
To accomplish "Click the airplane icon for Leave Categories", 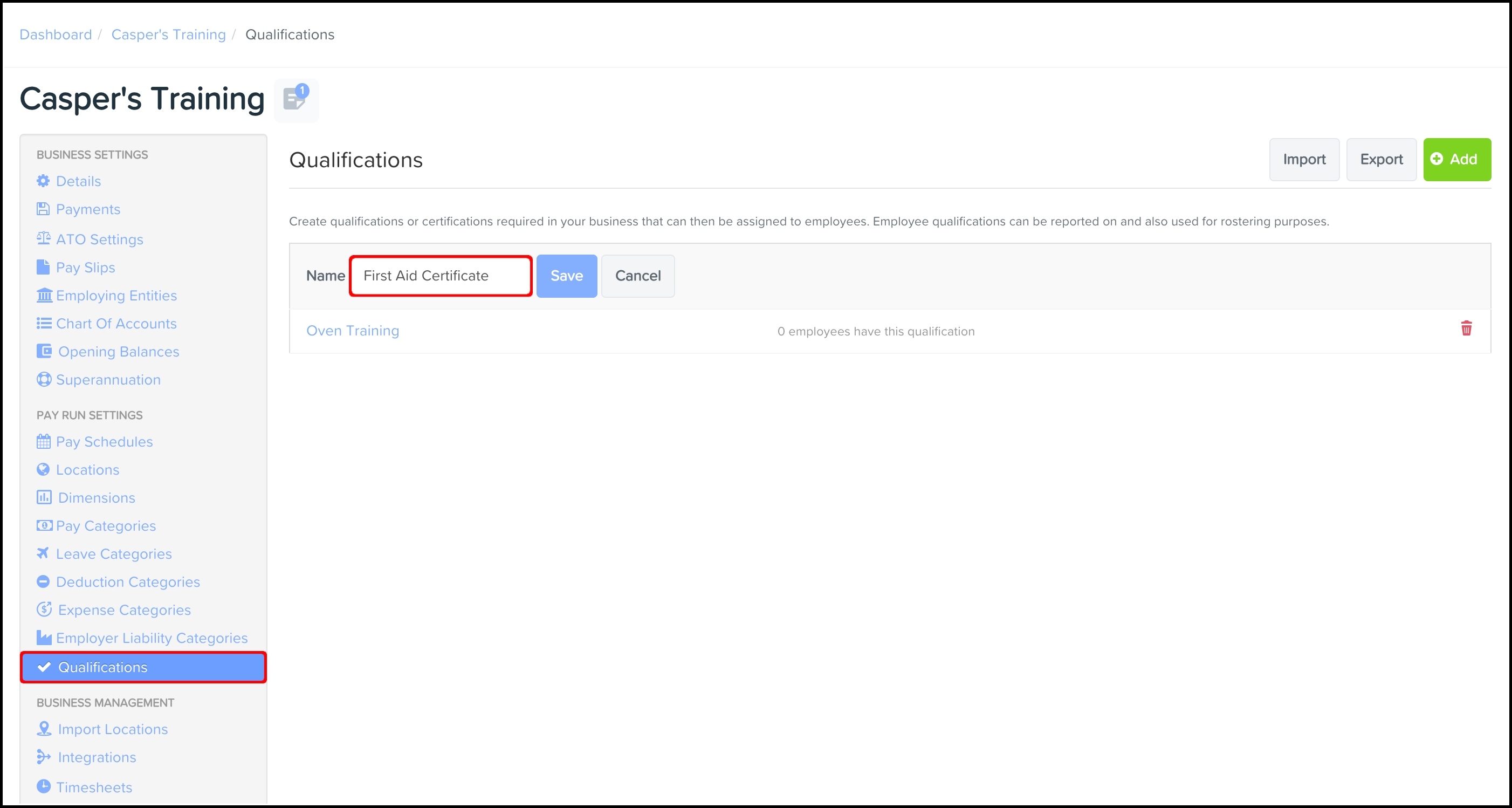I will click(43, 553).
